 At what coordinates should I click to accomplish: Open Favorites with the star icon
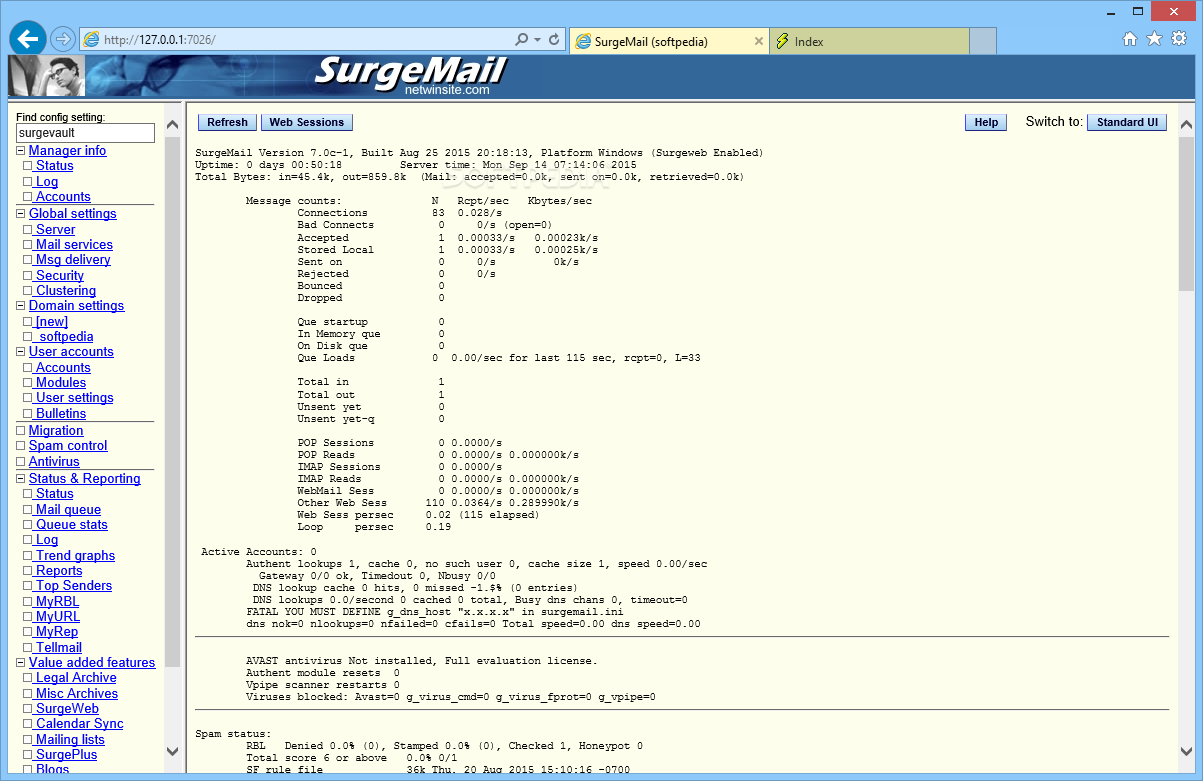coord(1154,39)
